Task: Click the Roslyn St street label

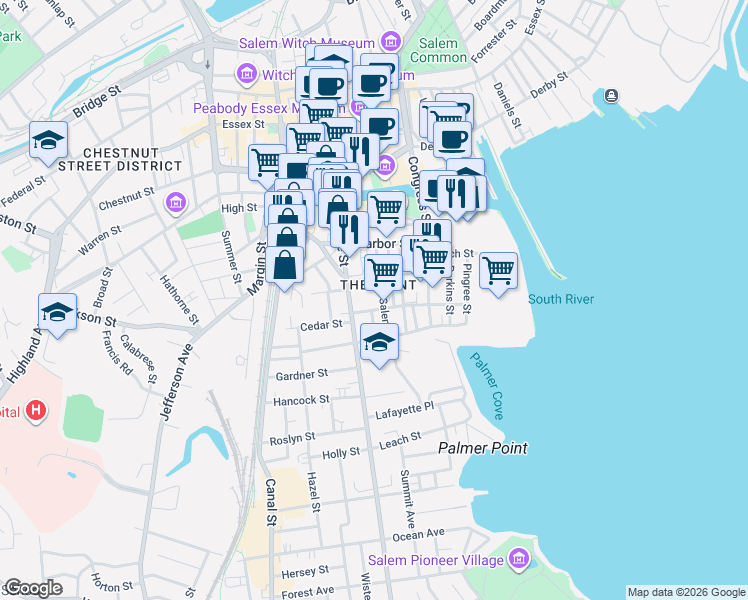Action: tap(292, 439)
